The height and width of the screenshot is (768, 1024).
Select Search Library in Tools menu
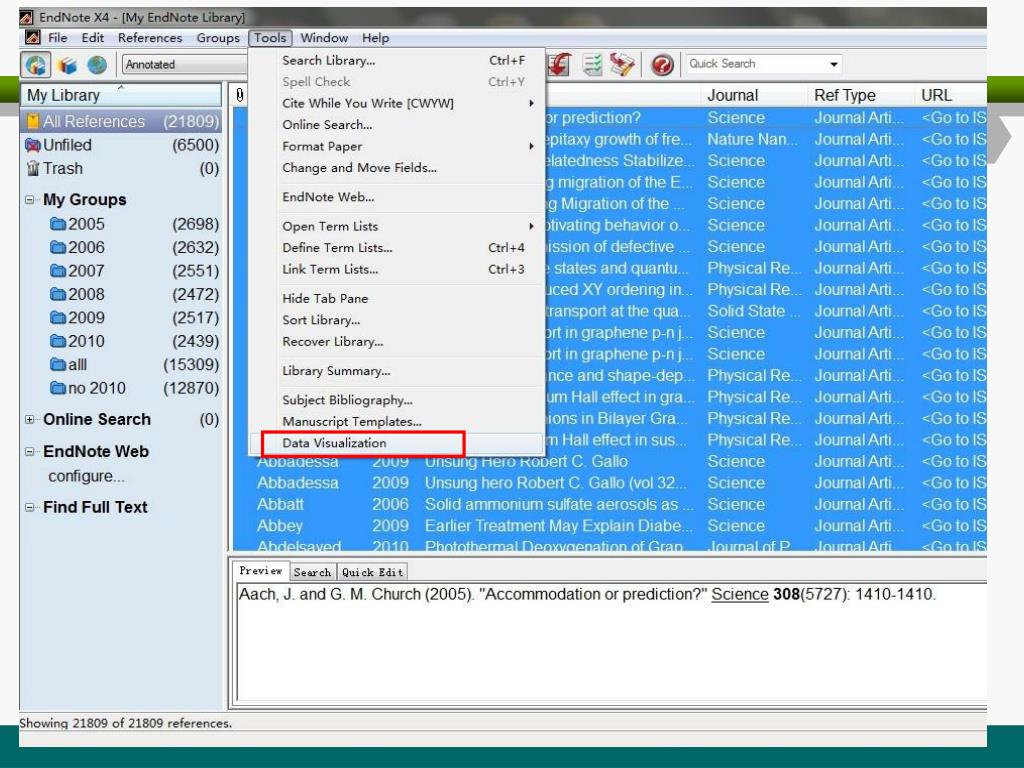coord(396,61)
